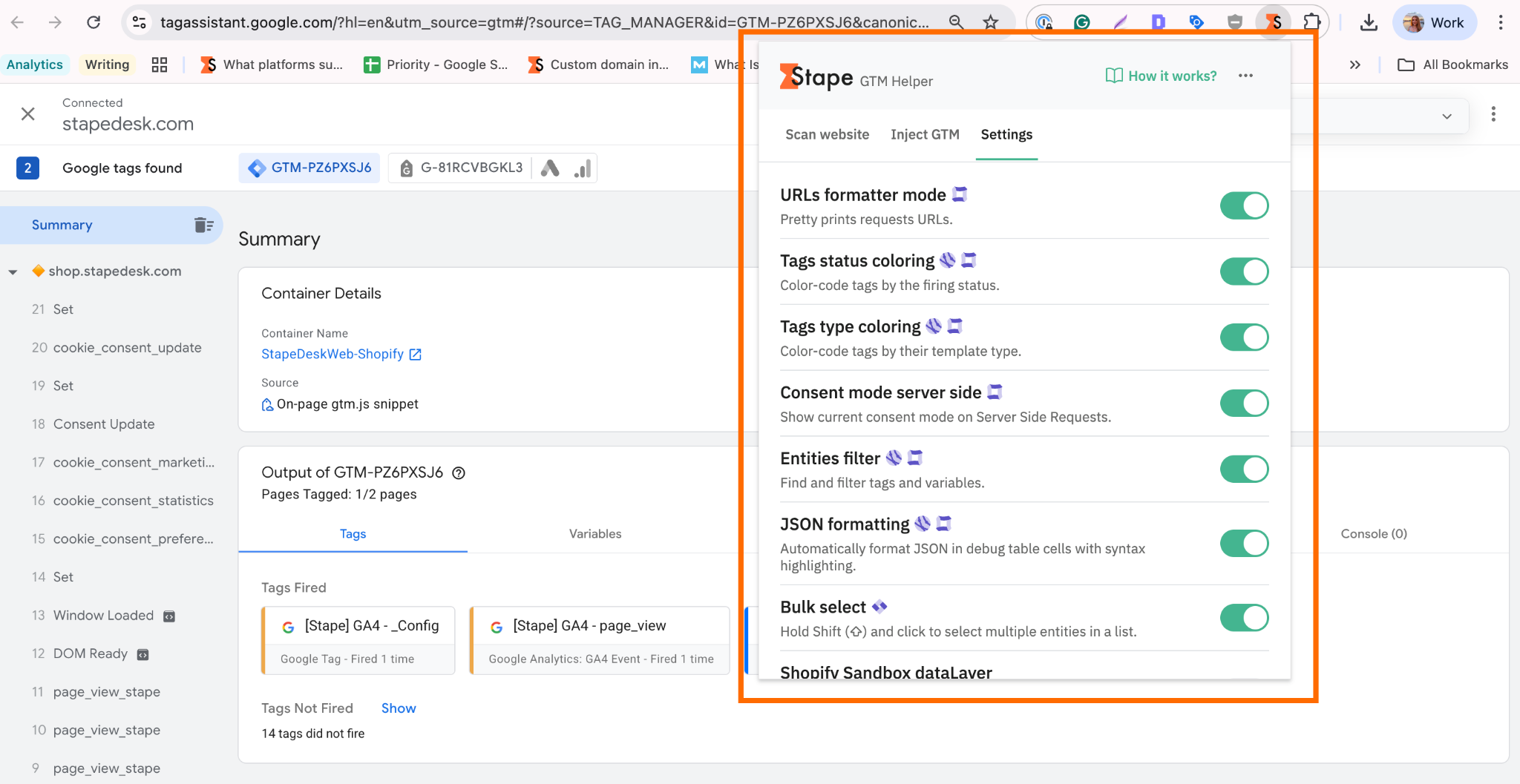Screen dimensions: 1520x784
Task: Click the zoom magnifier icon in address bar
Action: coord(956,22)
